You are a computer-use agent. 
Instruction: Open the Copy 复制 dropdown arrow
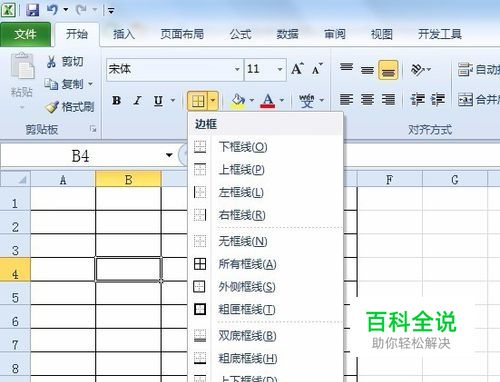tap(90, 84)
